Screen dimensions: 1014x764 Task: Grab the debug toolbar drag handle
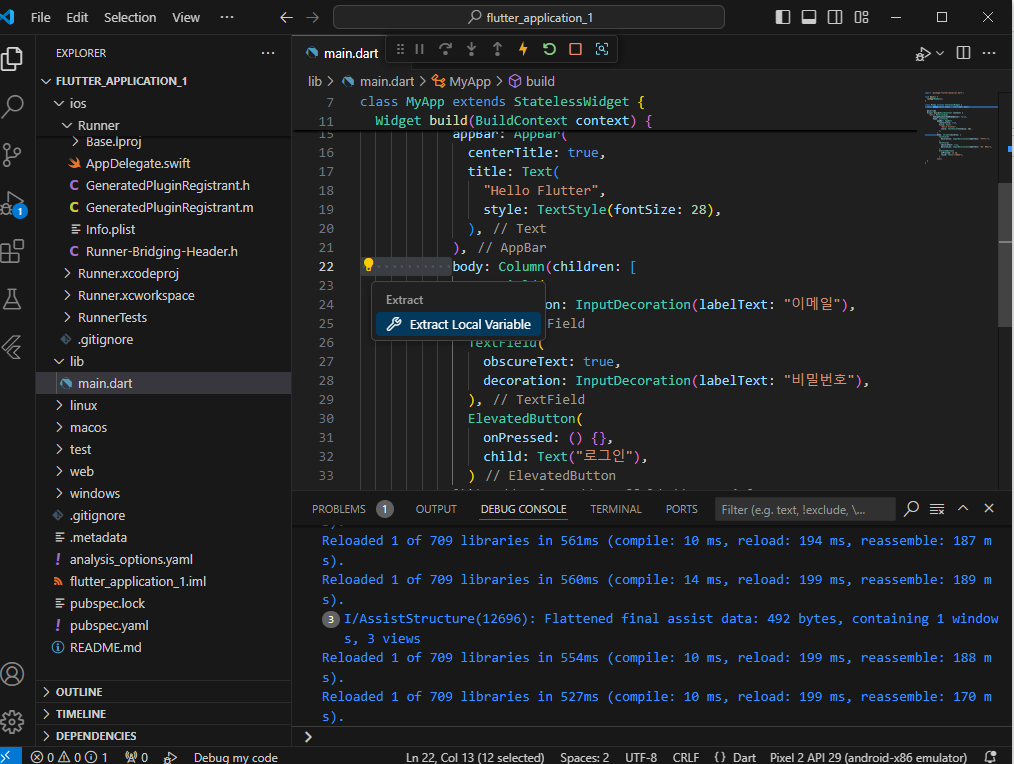pyautogui.click(x=400, y=49)
